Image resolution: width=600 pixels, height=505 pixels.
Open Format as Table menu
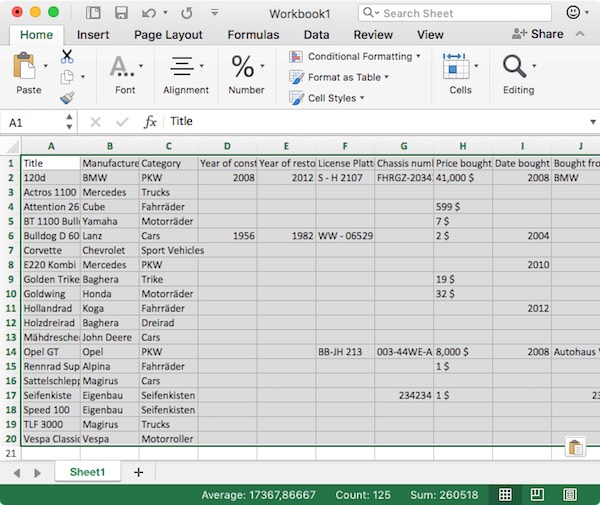click(339, 77)
